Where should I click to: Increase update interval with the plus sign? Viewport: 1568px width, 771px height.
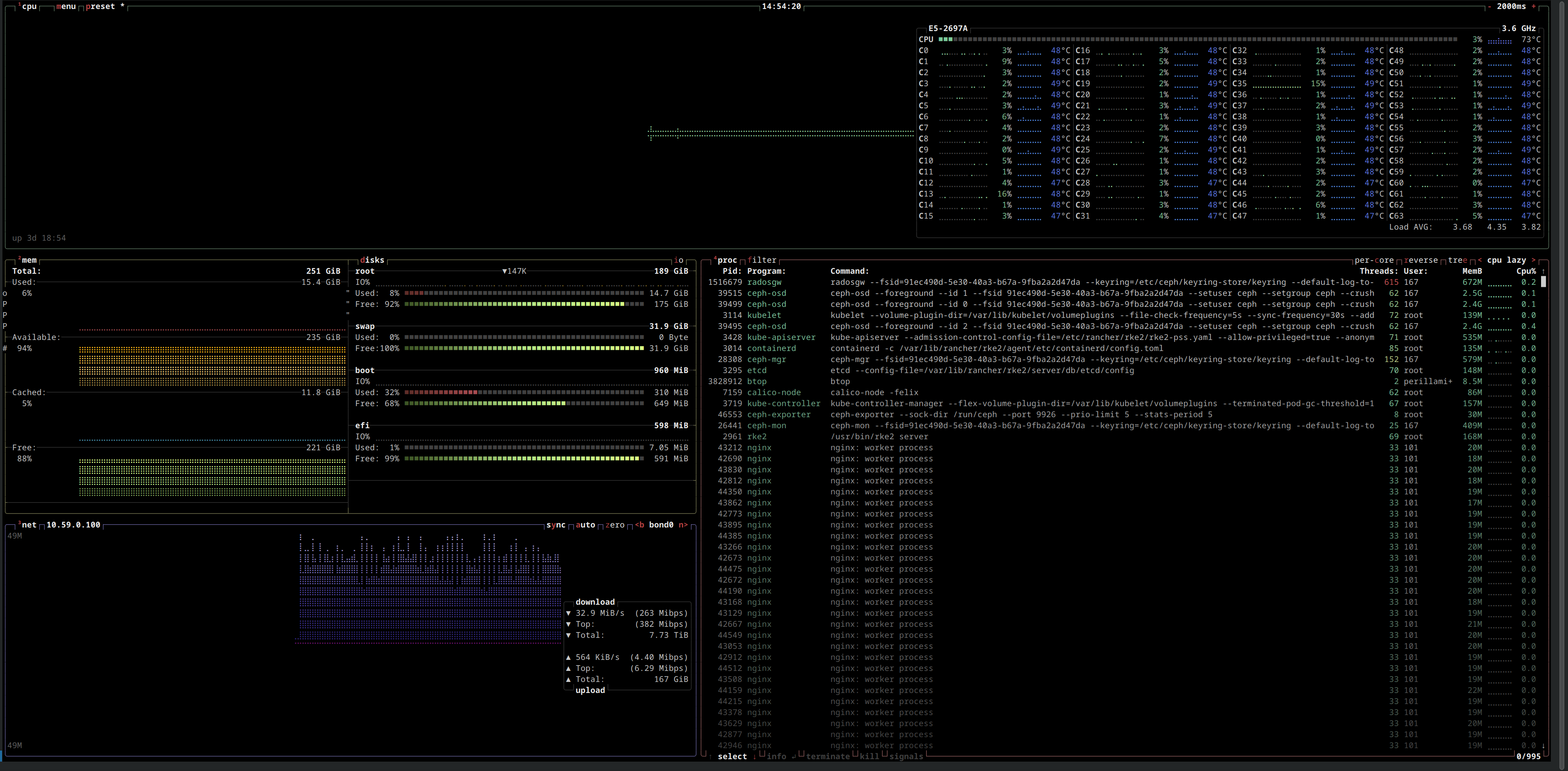(x=1533, y=6)
